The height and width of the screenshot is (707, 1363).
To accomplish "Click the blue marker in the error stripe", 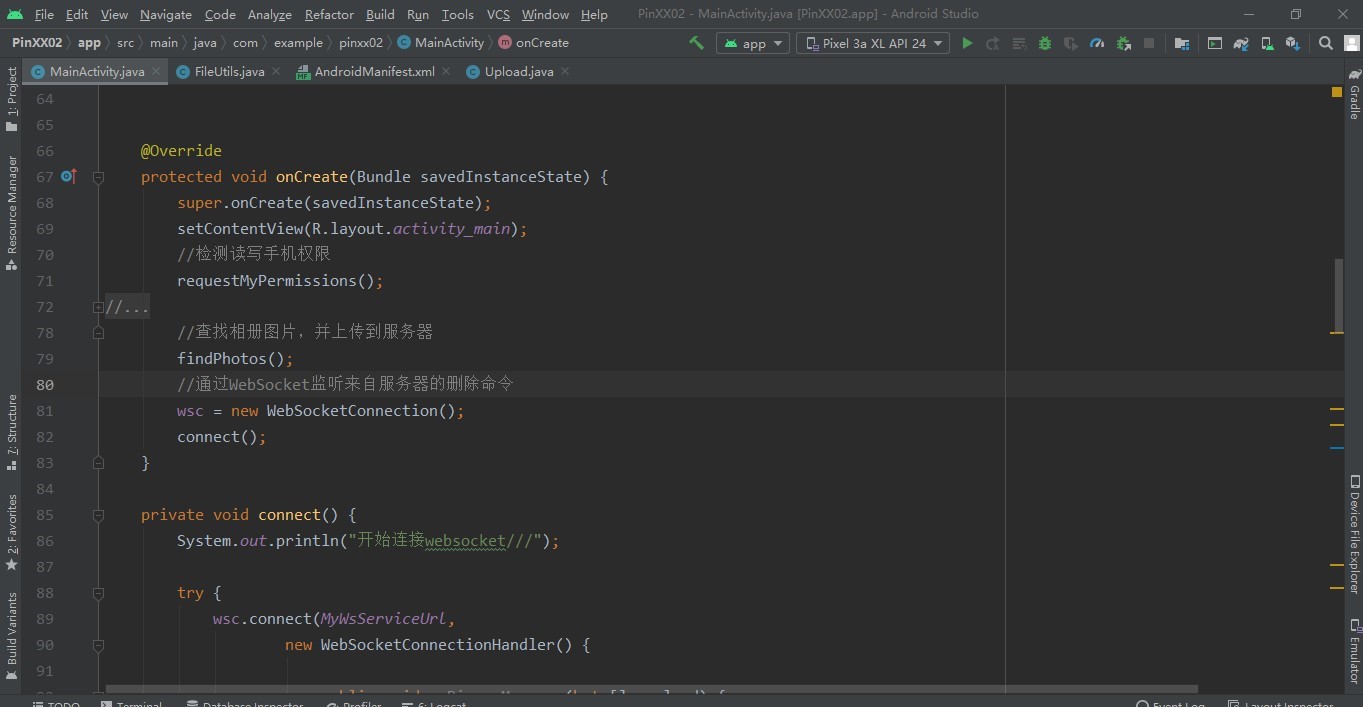I will pyautogui.click(x=1337, y=448).
